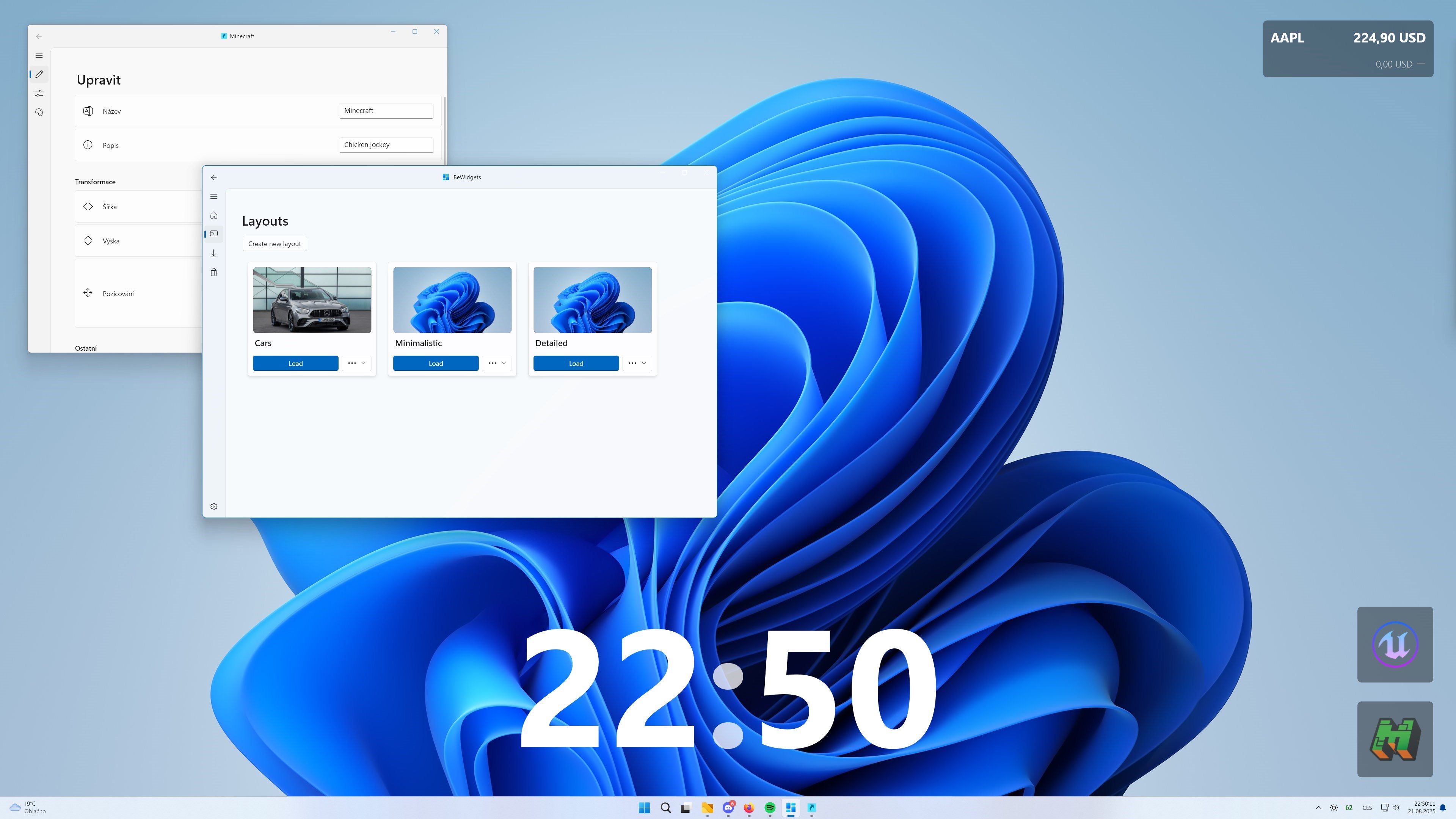The height and width of the screenshot is (819, 1456).
Task: Select the Home icon in BeWidgets sidebar
Action: pos(213,215)
